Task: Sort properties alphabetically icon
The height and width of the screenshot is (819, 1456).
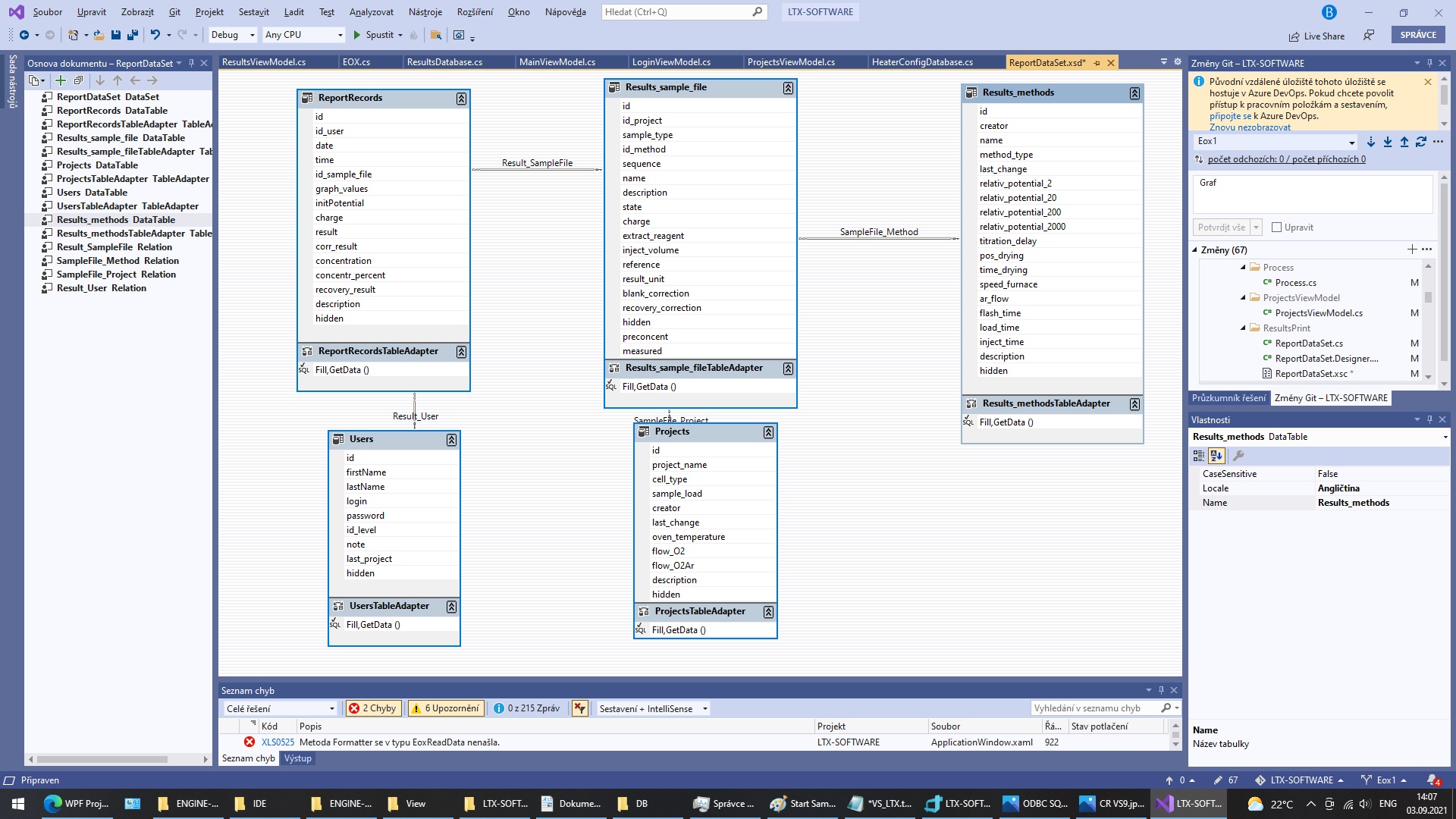Action: (x=1216, y=456)
